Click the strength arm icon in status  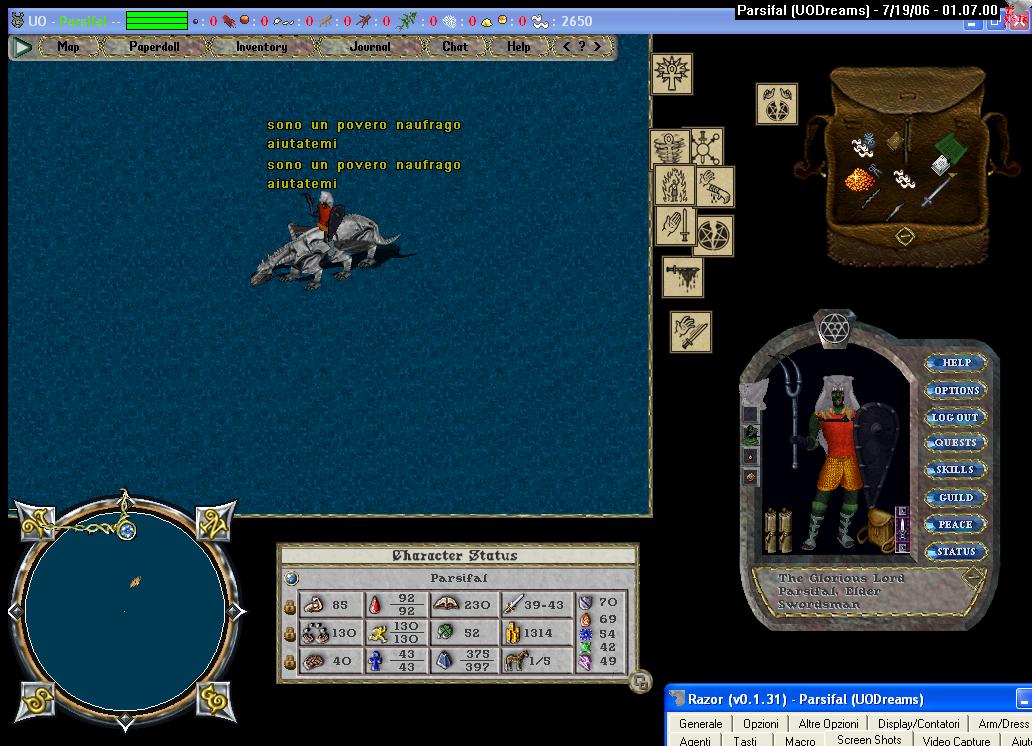click(313, 604)
